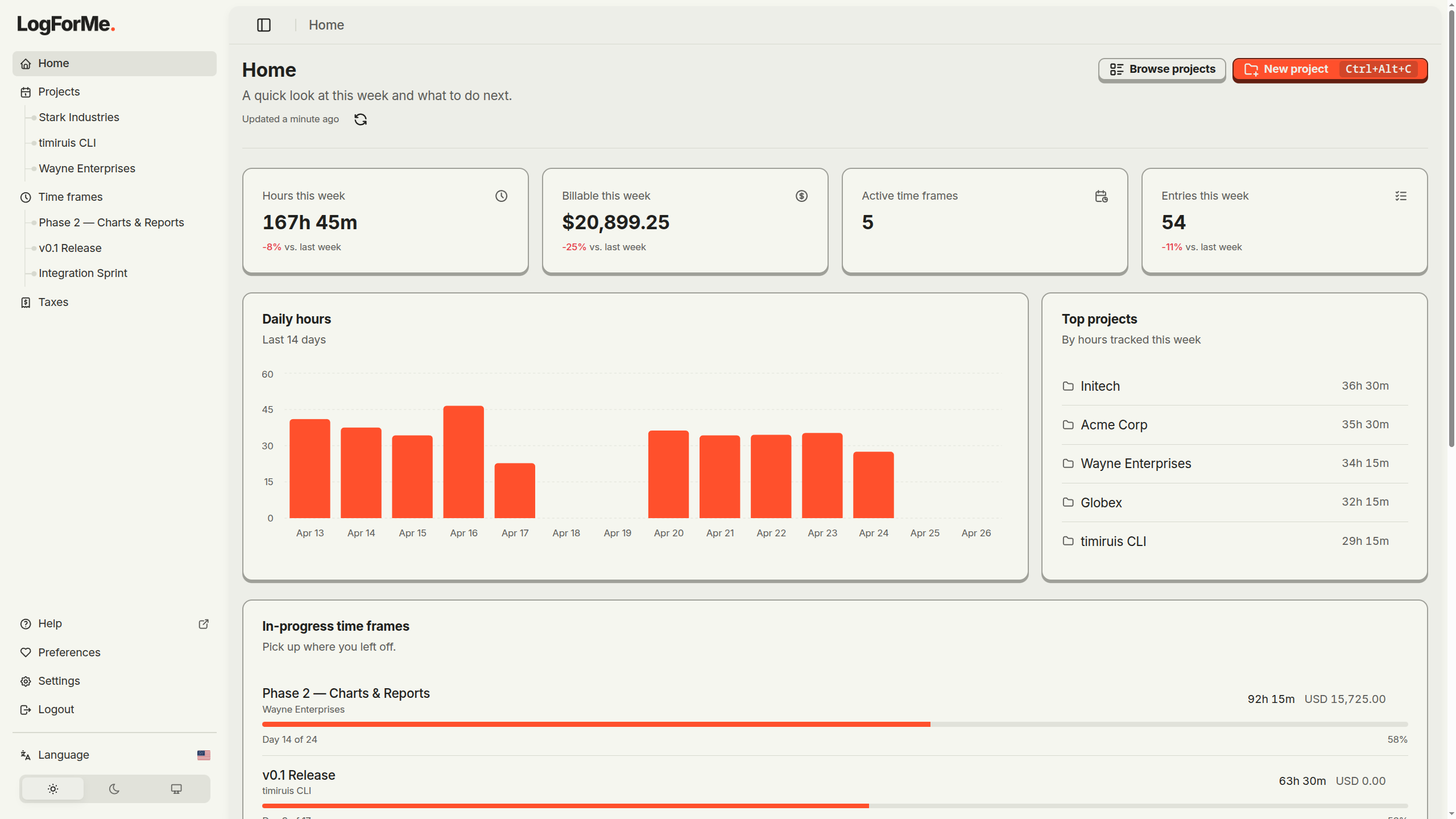Open the Language flag selector
This screenshot has height=819, width=1456.
click(204, 755)
